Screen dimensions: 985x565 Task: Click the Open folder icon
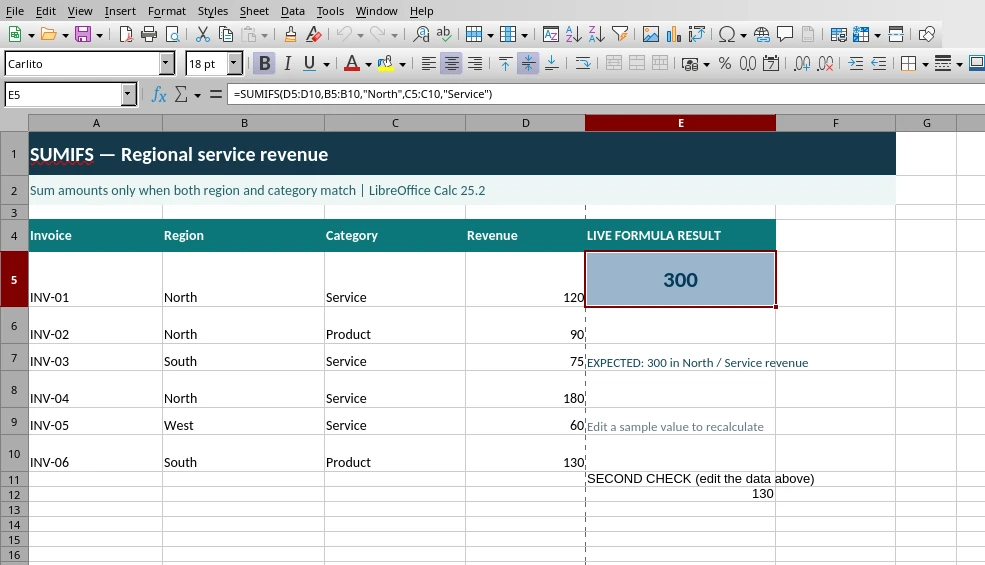point(48,34)
